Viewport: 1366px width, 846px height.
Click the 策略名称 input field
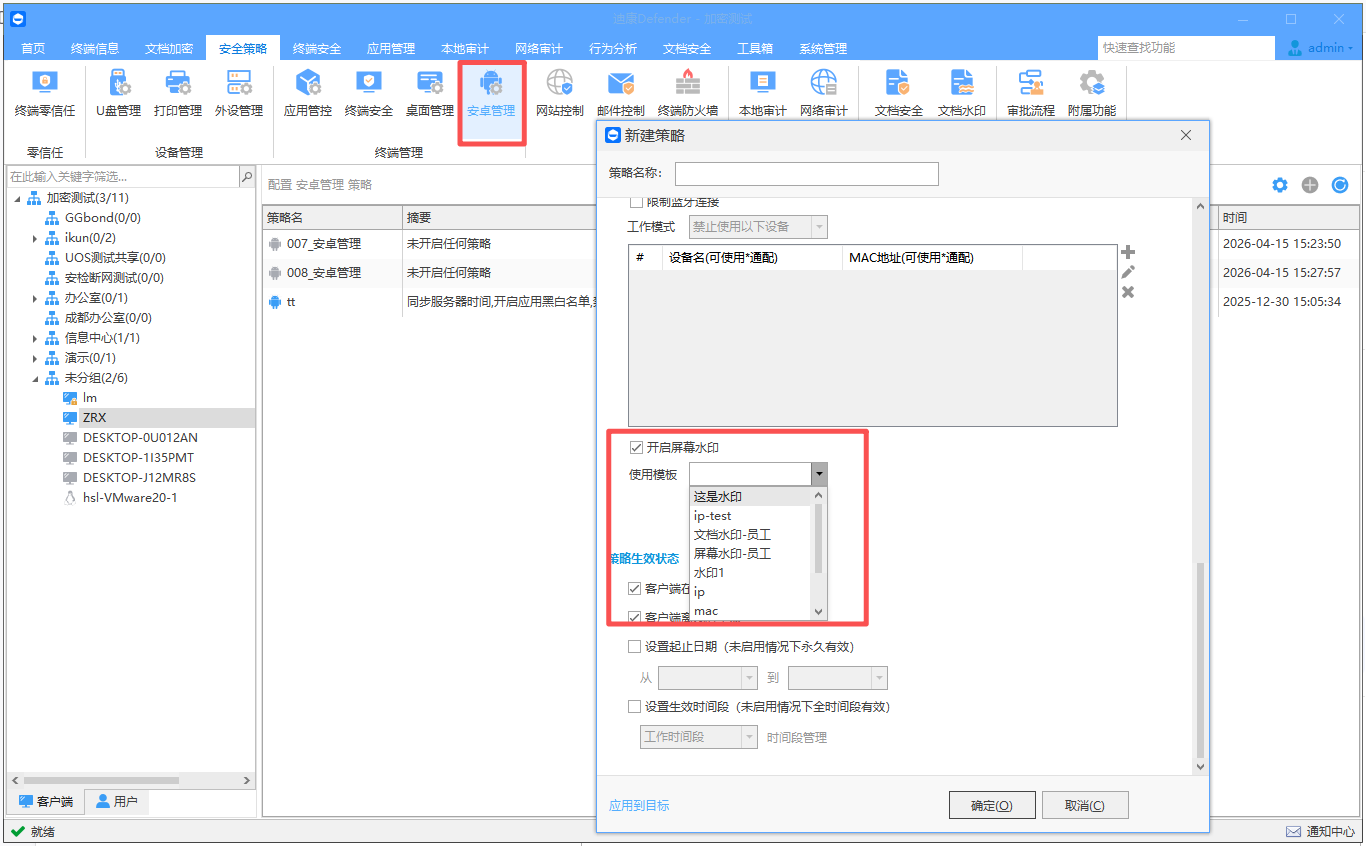tap(807, 174)
